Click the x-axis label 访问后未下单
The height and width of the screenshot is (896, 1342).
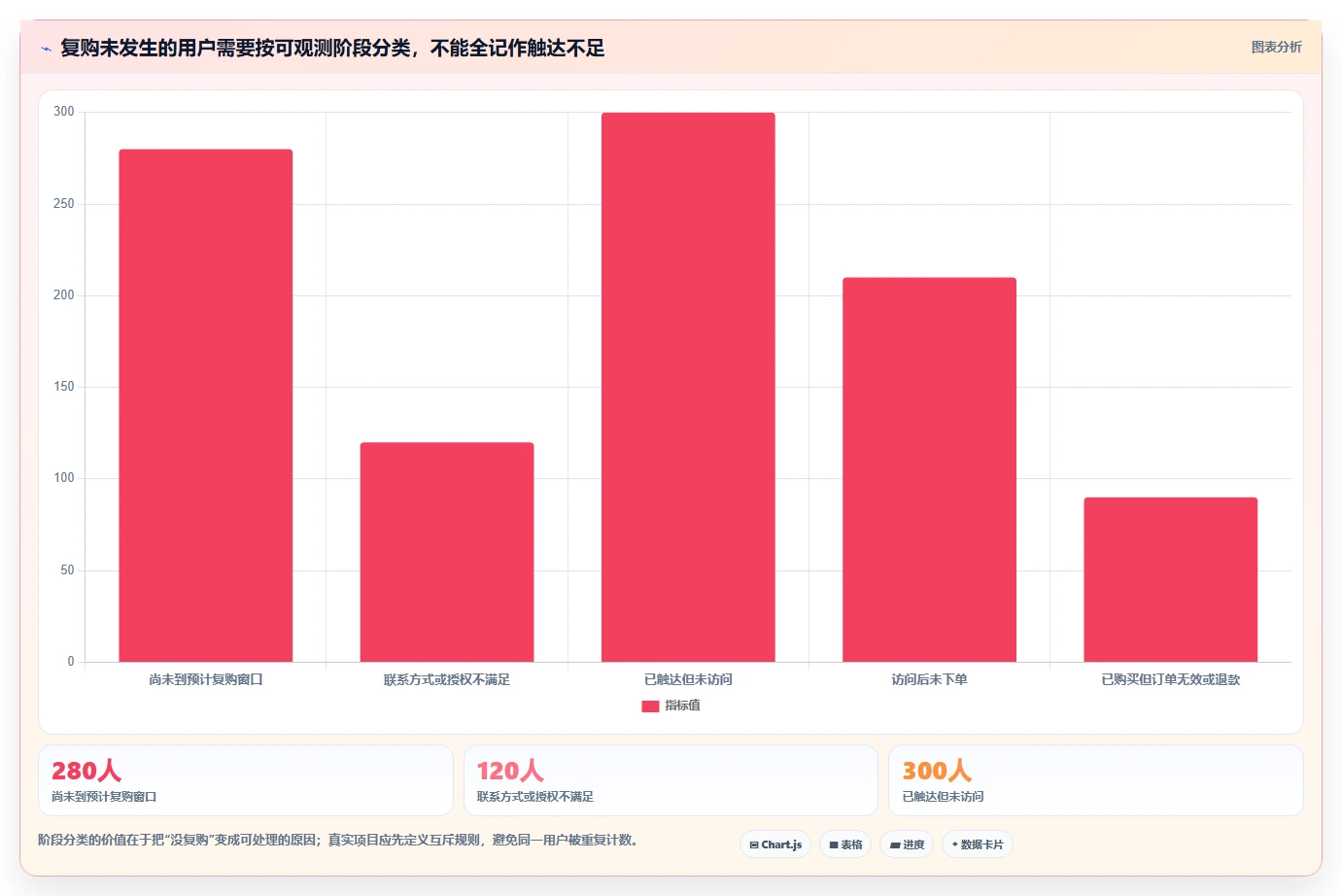[x=929, y=680]
